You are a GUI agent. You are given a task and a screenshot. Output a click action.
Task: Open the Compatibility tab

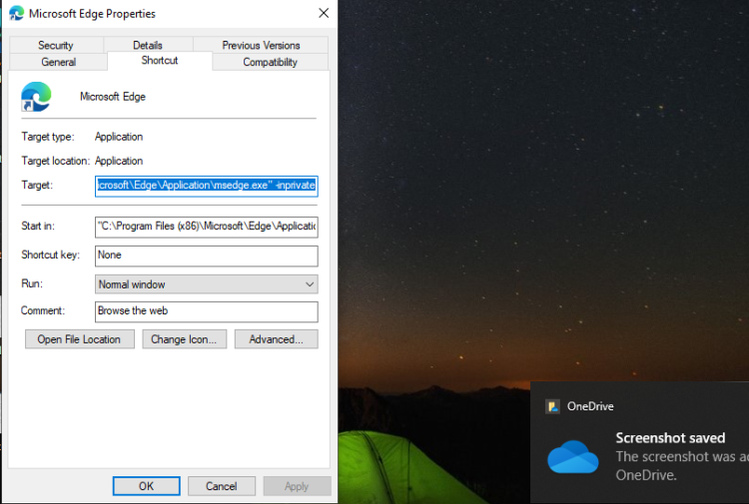[x=270, y=62]
